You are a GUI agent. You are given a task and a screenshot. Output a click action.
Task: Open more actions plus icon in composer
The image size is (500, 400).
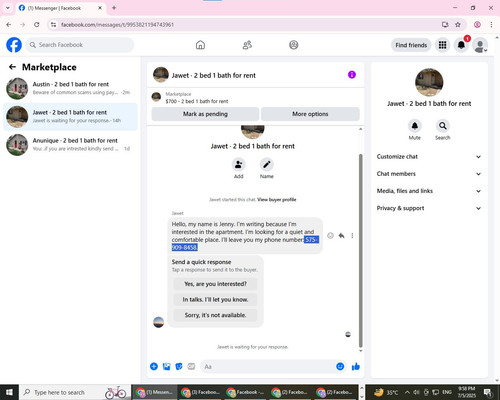[154, 367]
